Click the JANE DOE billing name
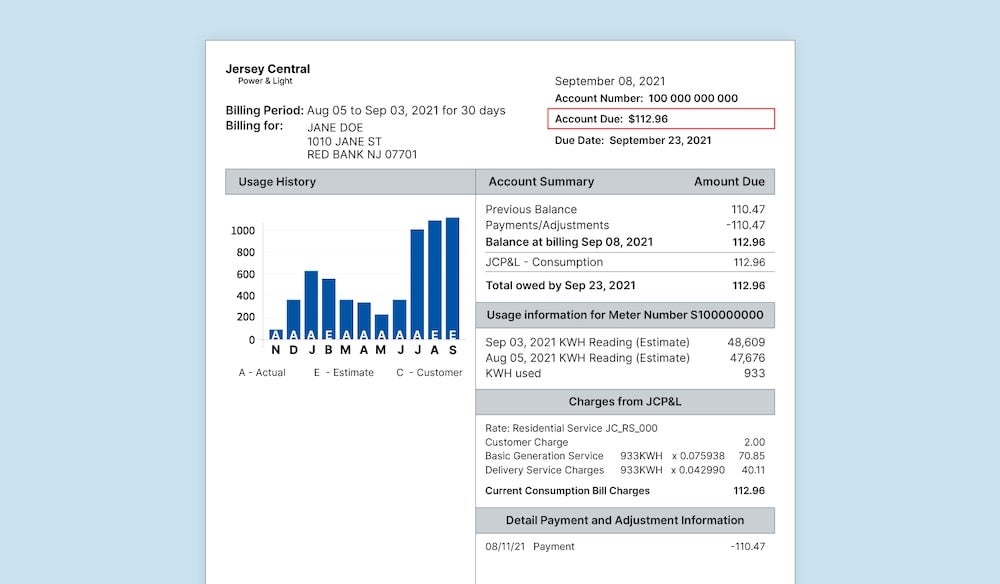 click(334, 127)
